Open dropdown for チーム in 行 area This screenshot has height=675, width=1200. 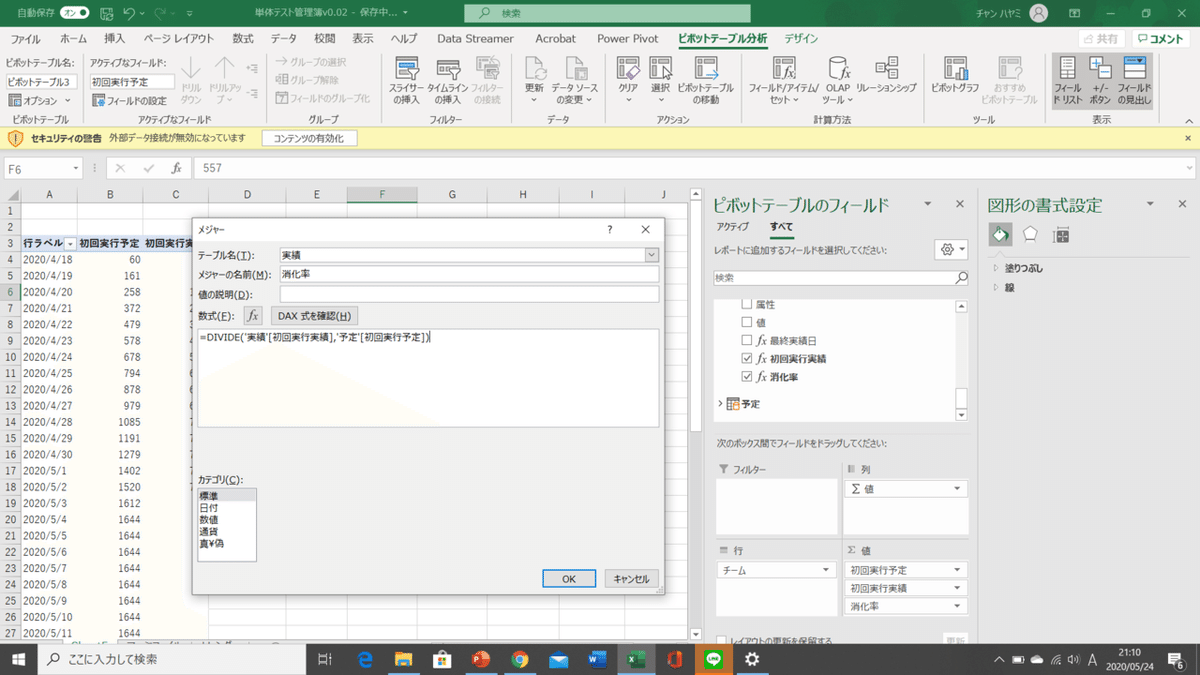[827, 570]
